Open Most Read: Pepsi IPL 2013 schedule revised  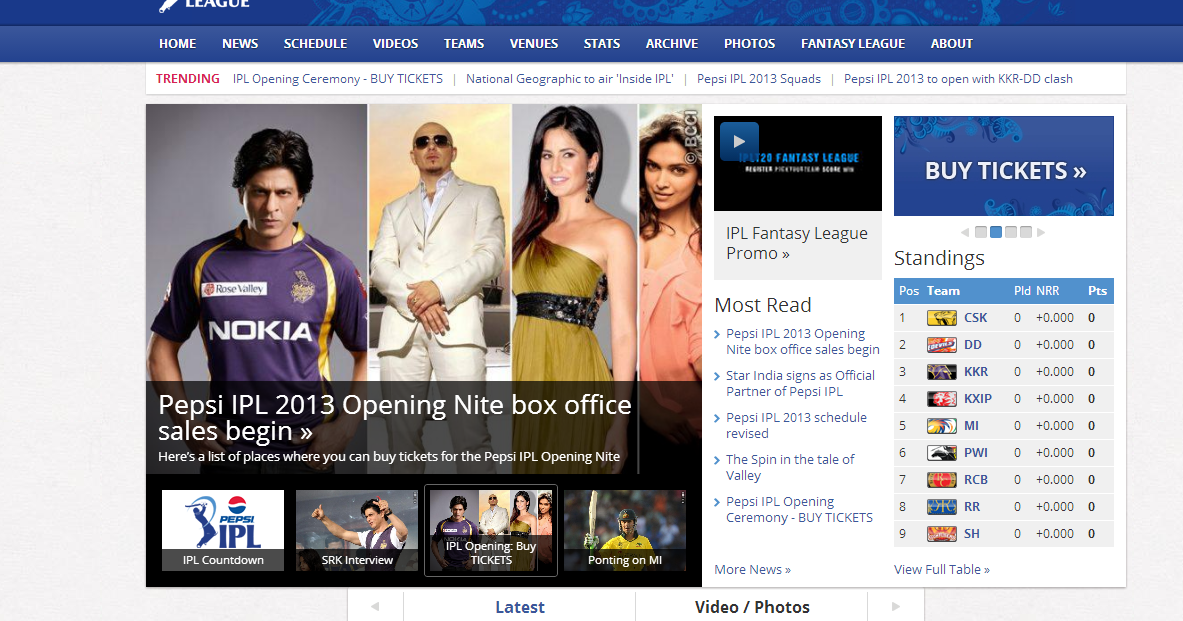796,426
